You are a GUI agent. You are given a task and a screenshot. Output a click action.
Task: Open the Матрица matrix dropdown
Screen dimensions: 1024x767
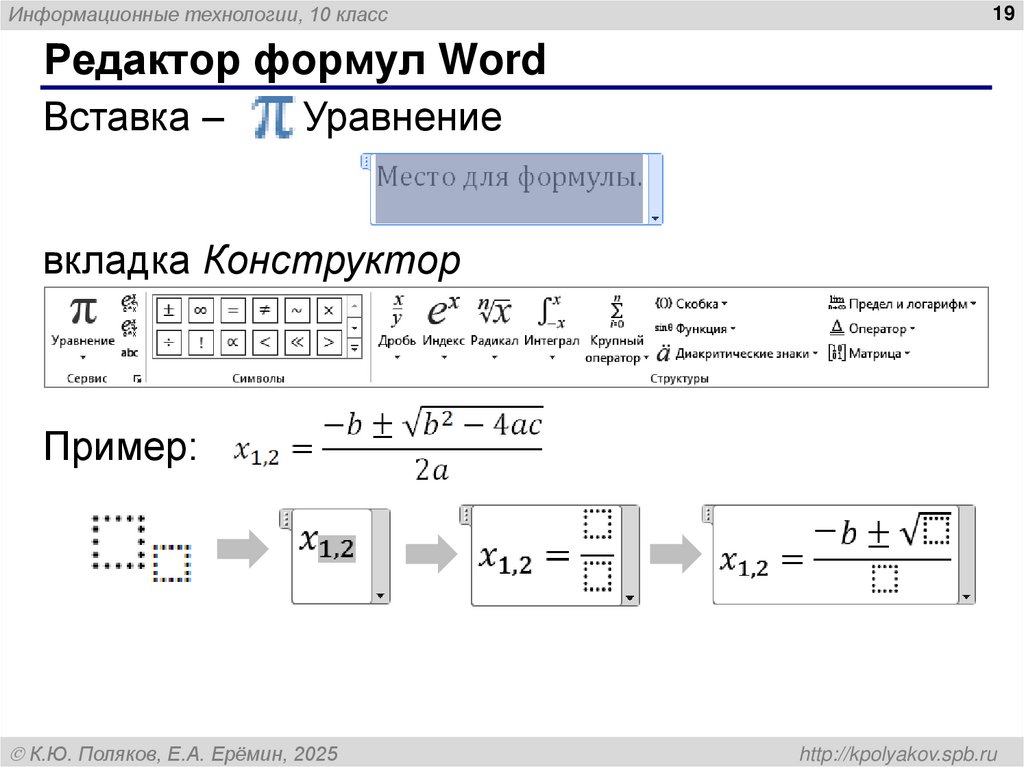point(869,353)
